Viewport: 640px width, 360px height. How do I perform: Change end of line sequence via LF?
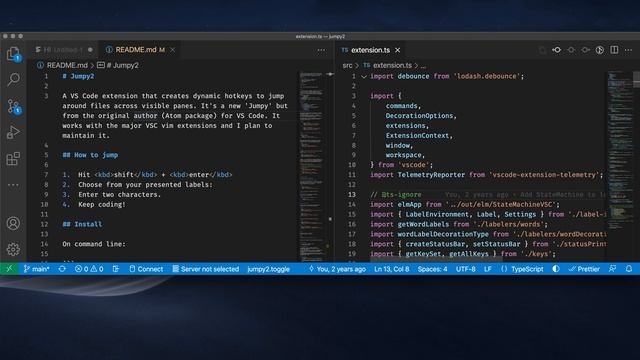(x=488, y=269)
